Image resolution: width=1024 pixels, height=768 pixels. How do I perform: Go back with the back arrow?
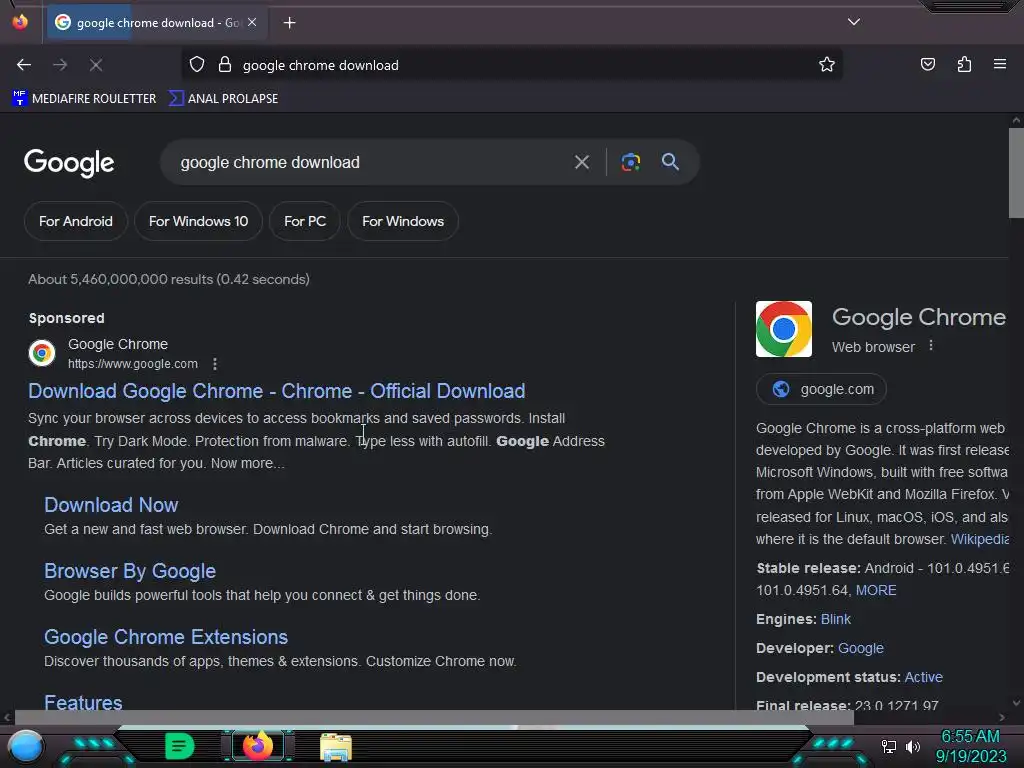click(x=24, y=65)
